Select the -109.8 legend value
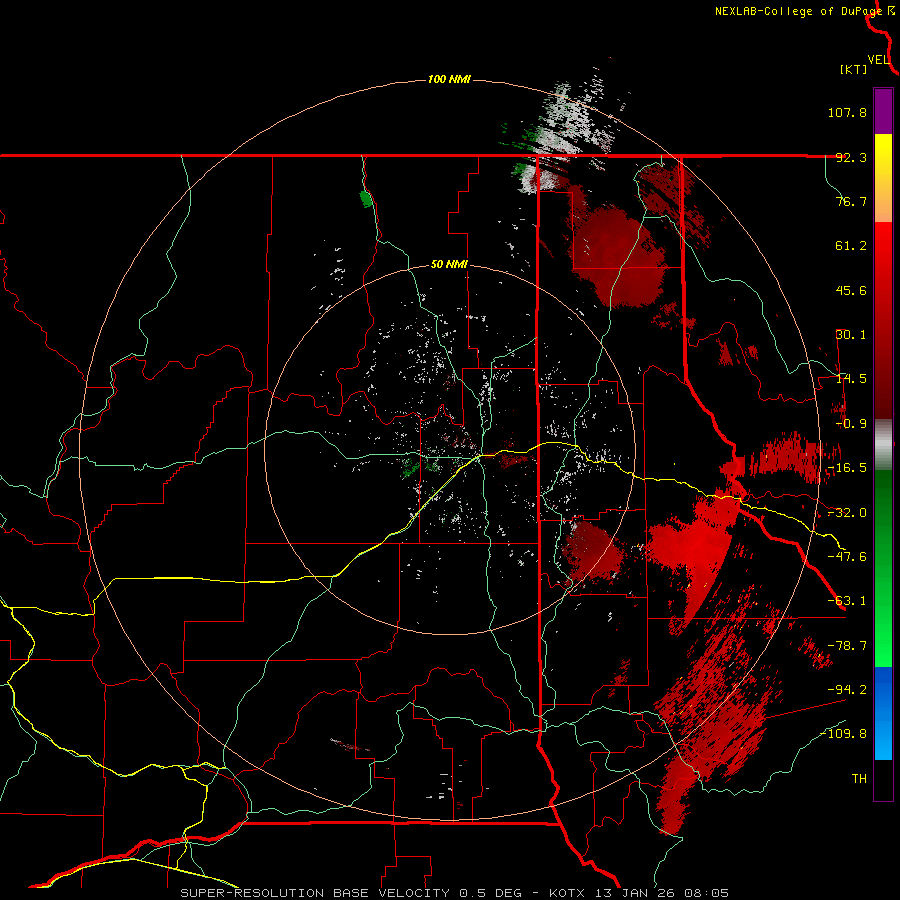The width and height of the screenshot is (900, 900). (843, 734)
